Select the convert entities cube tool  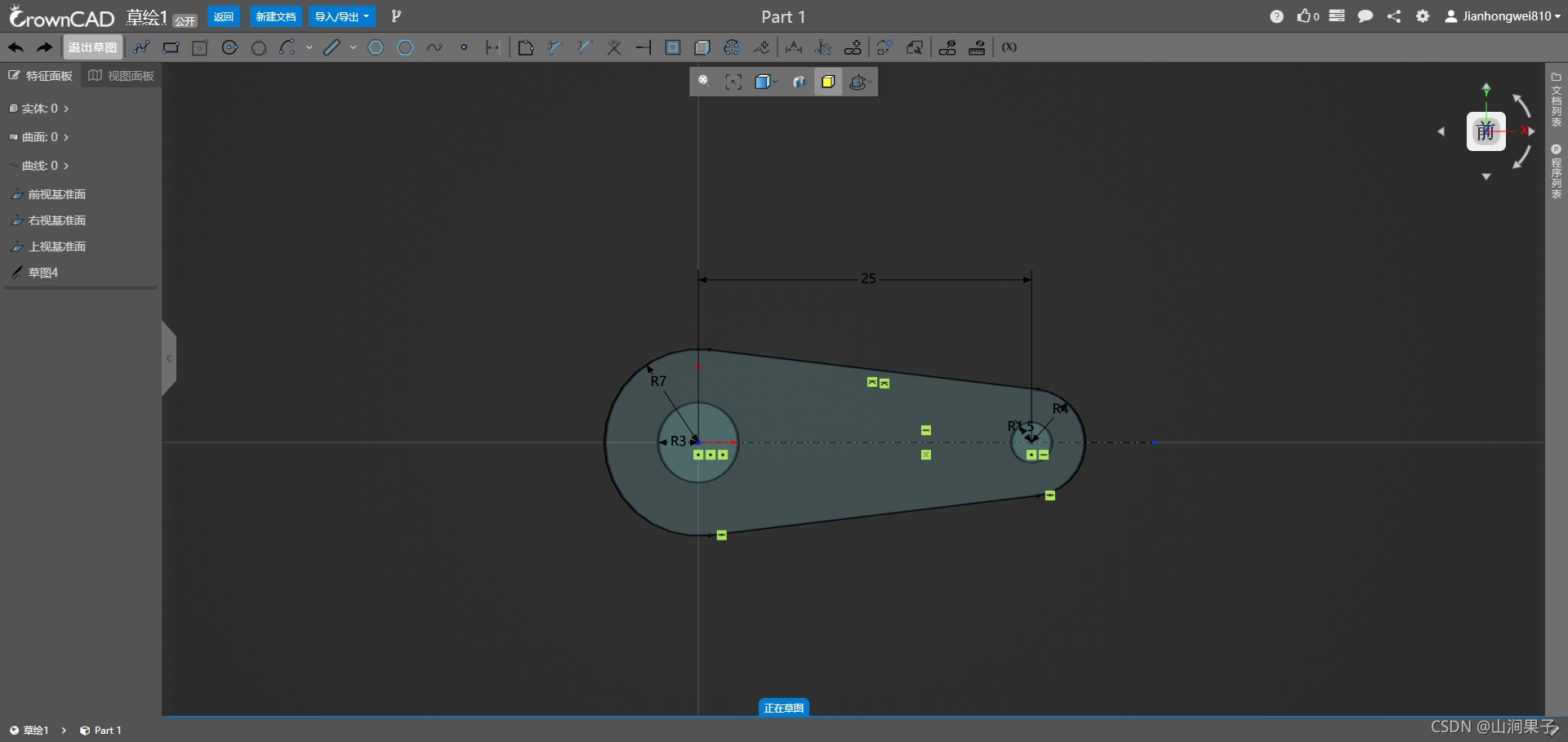pos(702,47)
